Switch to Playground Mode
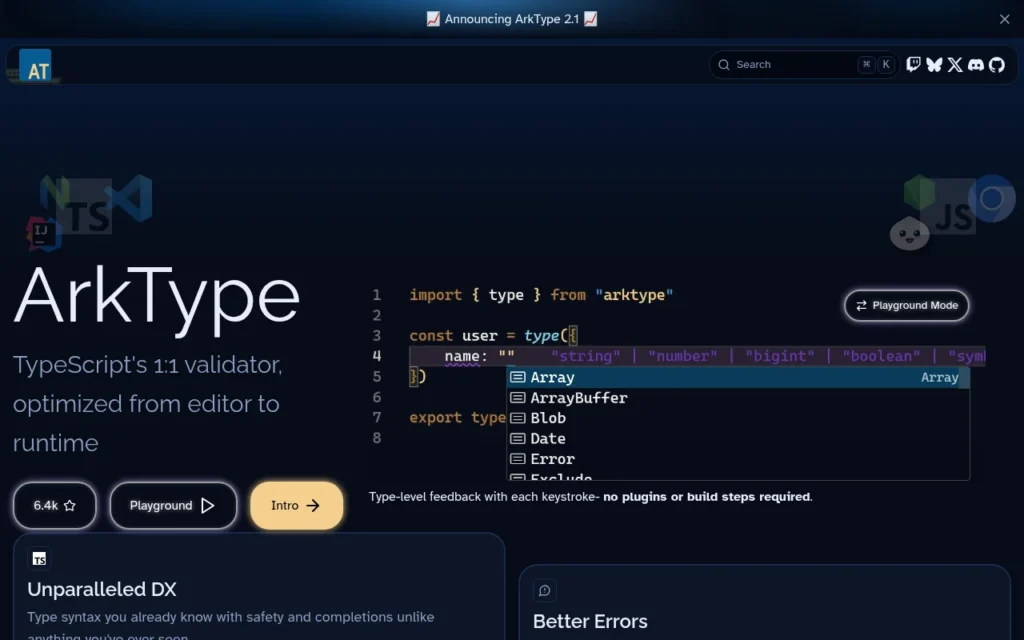 pyautogui.click(x=906, y=306)
